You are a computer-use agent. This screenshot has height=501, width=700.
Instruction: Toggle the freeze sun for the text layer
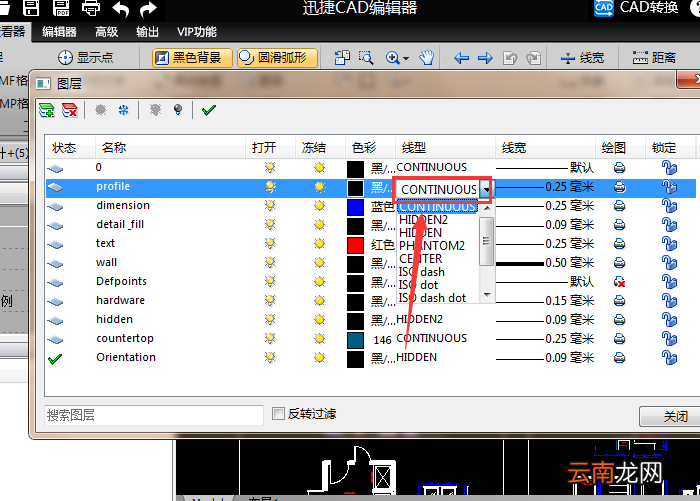point(319,244)
